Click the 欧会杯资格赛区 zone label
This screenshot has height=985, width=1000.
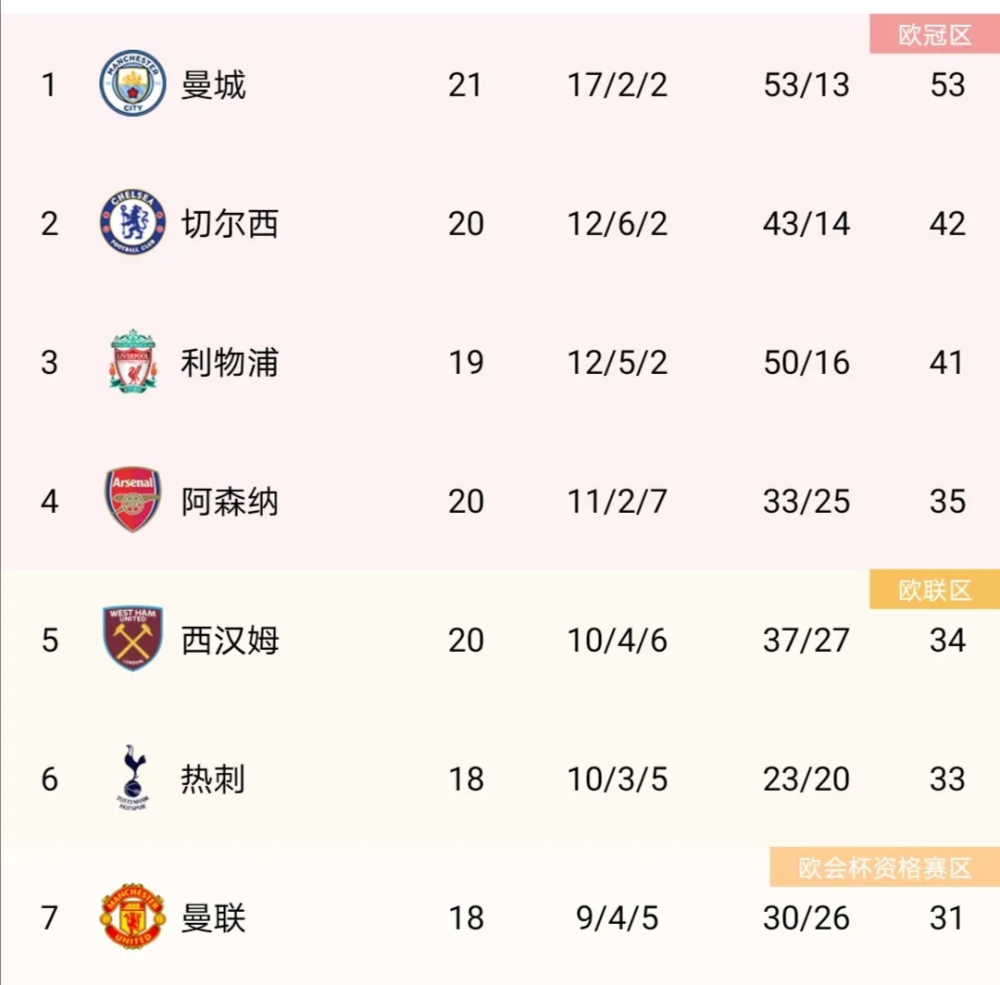pyautogui.click(x=885, y=868)
